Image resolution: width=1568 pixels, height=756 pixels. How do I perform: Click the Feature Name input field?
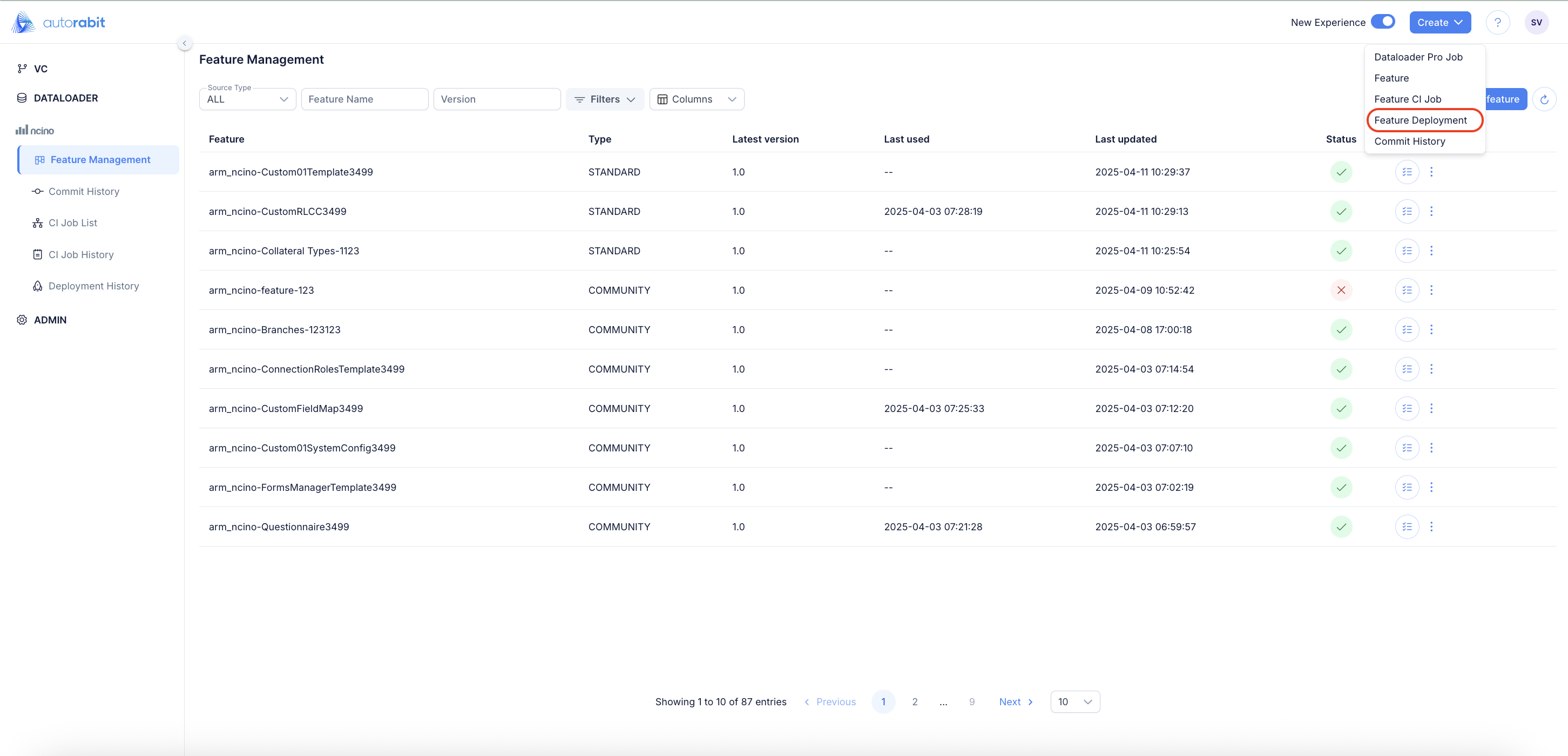(364, 99)
